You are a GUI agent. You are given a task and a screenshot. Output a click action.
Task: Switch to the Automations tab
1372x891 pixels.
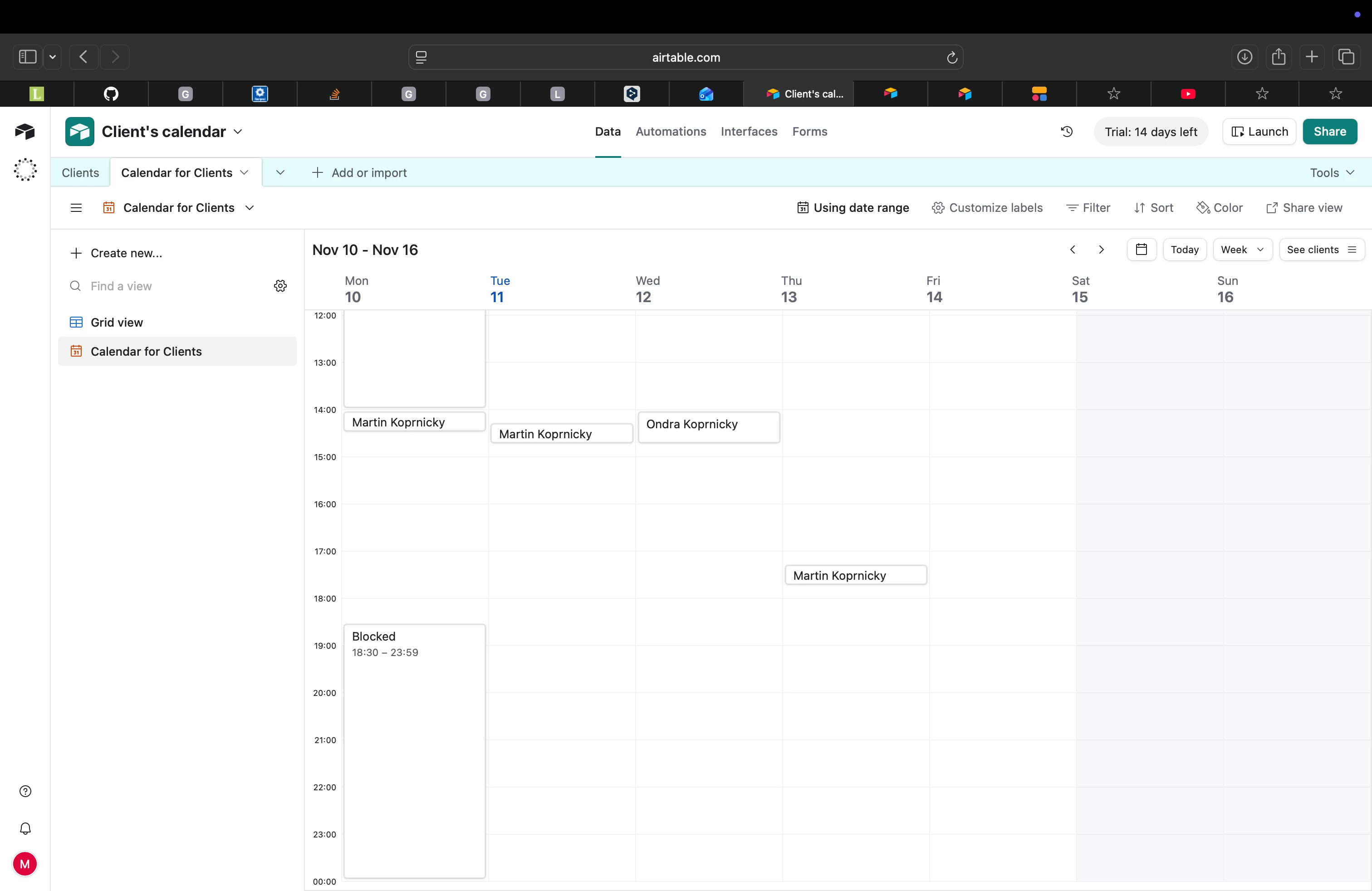[x=671, y=132]
